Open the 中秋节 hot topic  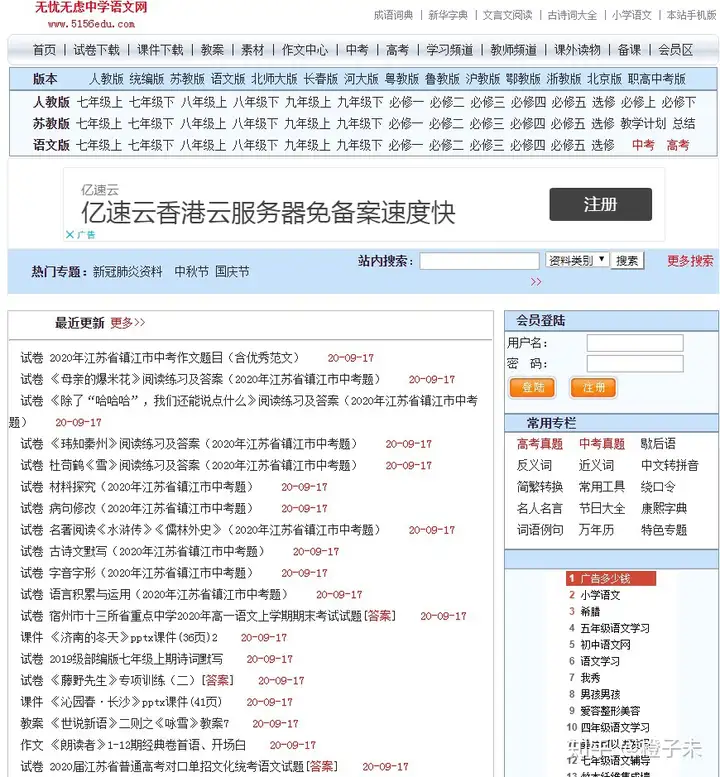point(191,272)
